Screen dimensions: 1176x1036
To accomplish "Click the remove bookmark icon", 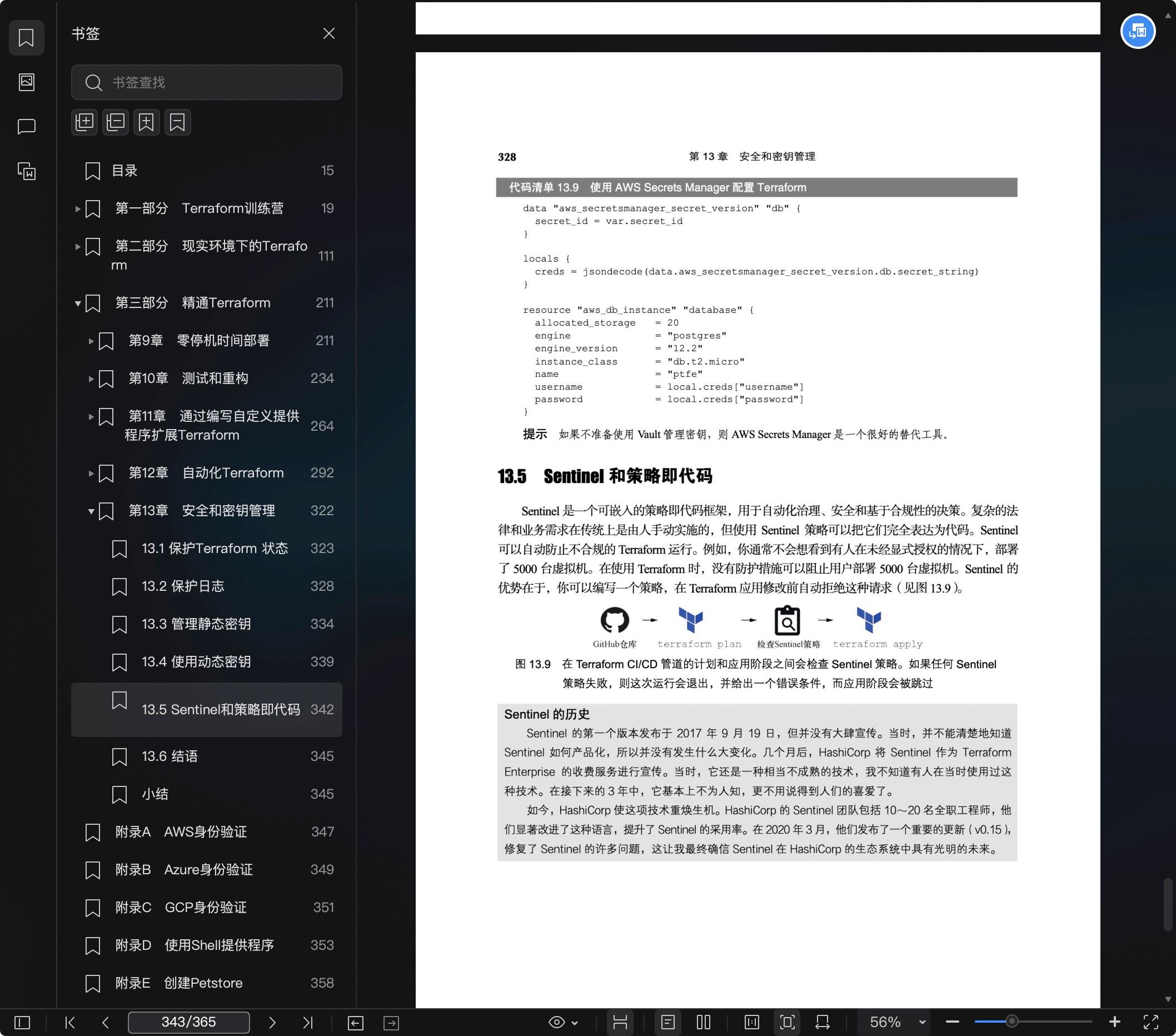I will 177,122.
